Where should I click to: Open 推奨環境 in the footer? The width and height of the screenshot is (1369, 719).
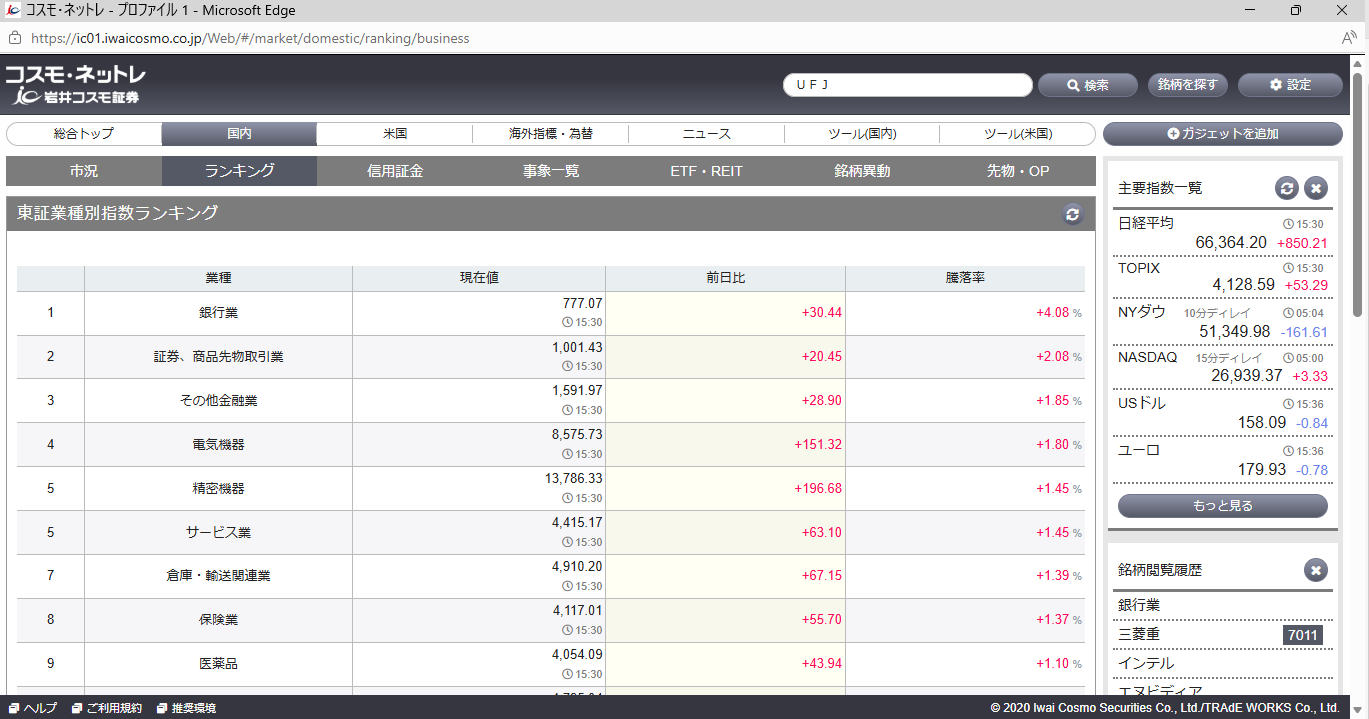186,708
